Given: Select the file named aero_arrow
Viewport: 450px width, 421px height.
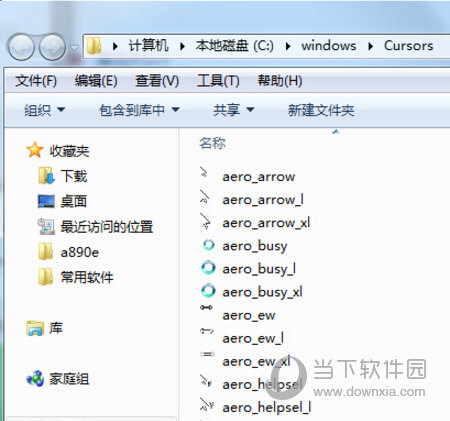Looking at the screenshot, I should [x=259, y=177].
